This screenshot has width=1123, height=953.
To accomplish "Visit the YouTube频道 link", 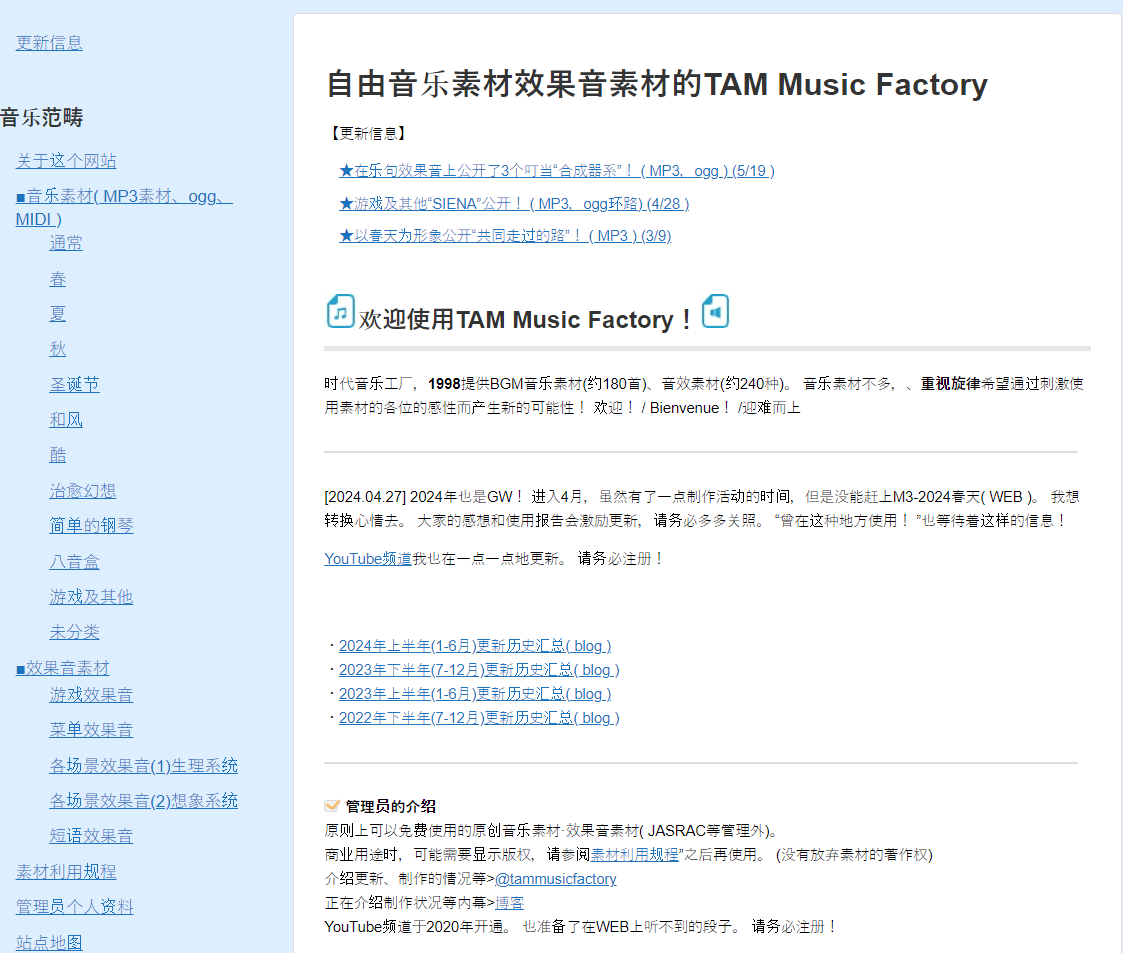I will (x=367, y=558).
